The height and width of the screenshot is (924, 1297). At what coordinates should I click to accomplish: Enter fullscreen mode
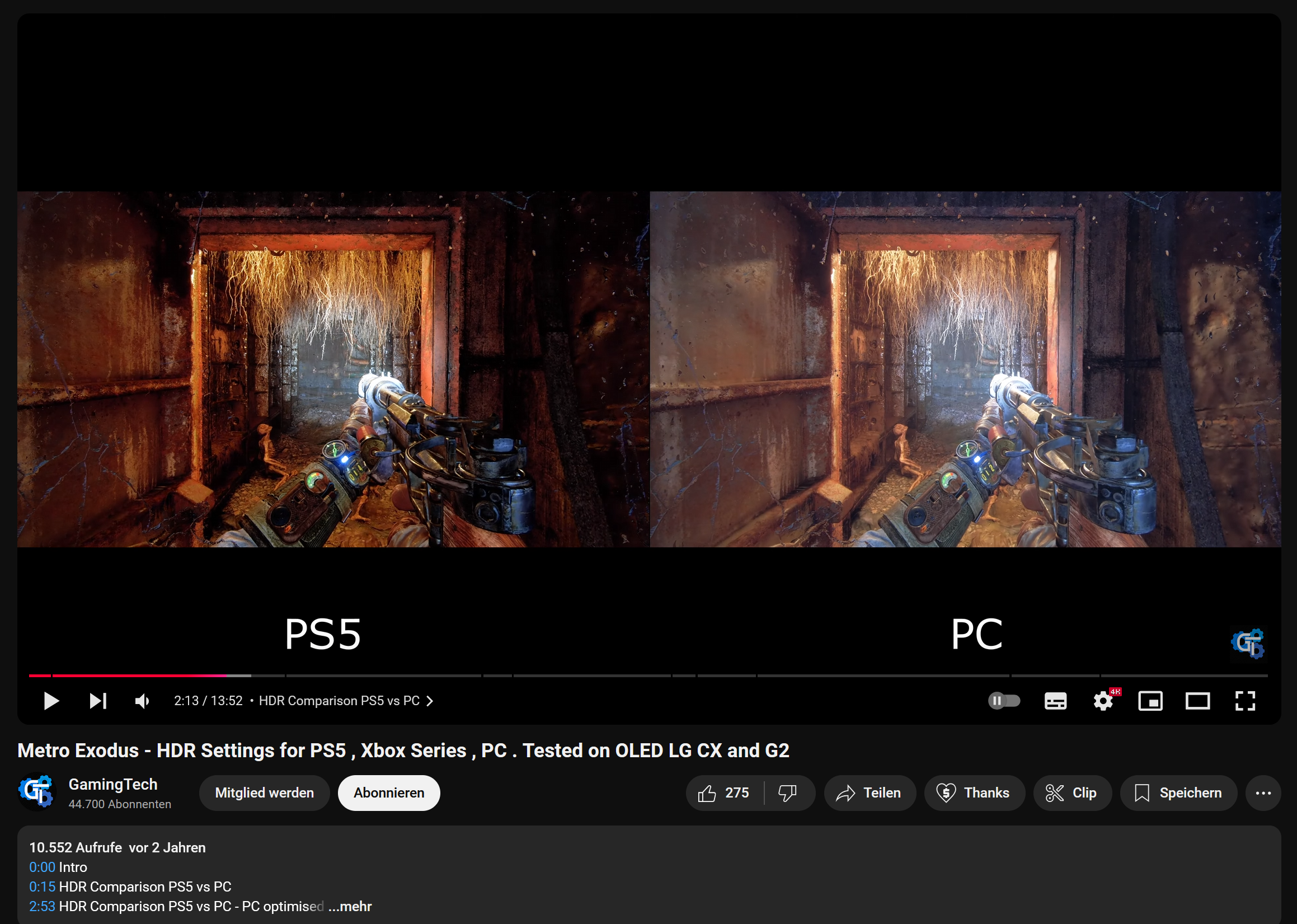click(1244, 701)
